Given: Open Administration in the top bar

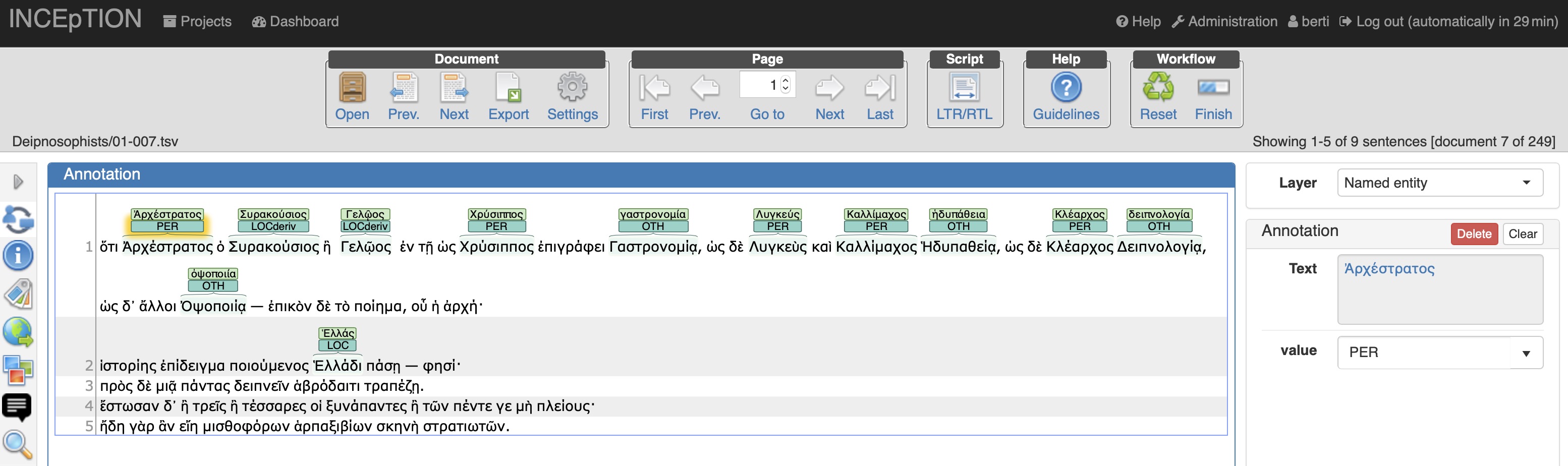Looking at the screenshot, I should tap(1225, 21).
